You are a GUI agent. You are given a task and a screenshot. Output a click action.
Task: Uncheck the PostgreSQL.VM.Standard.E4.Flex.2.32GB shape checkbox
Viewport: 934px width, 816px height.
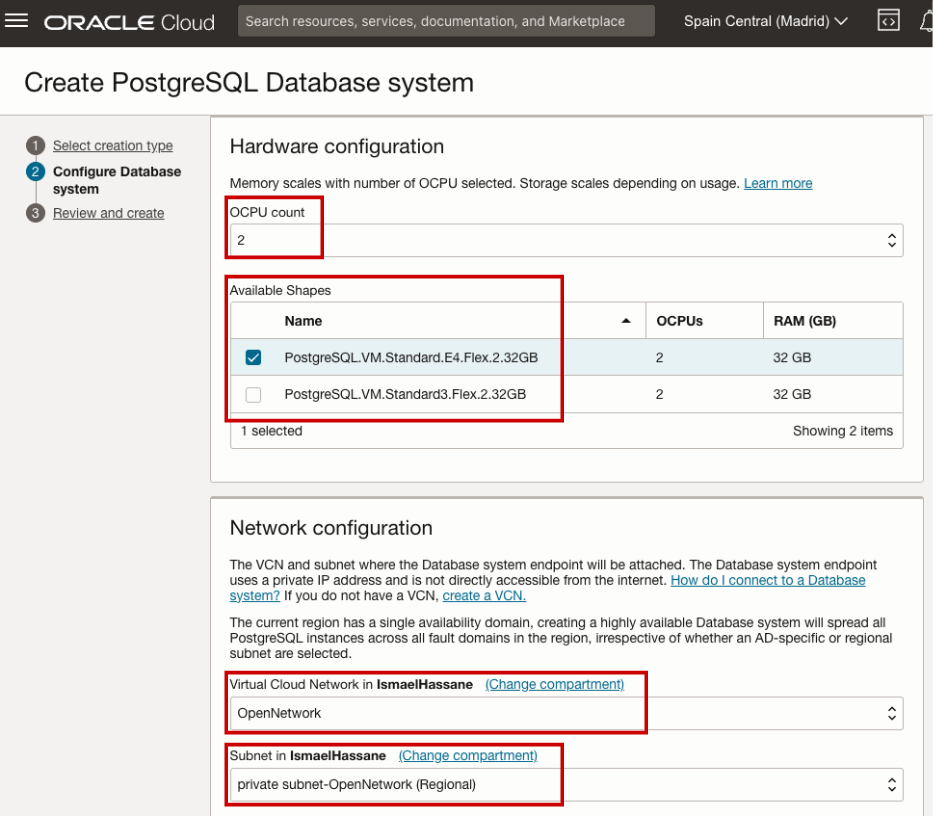coord(253,357)
